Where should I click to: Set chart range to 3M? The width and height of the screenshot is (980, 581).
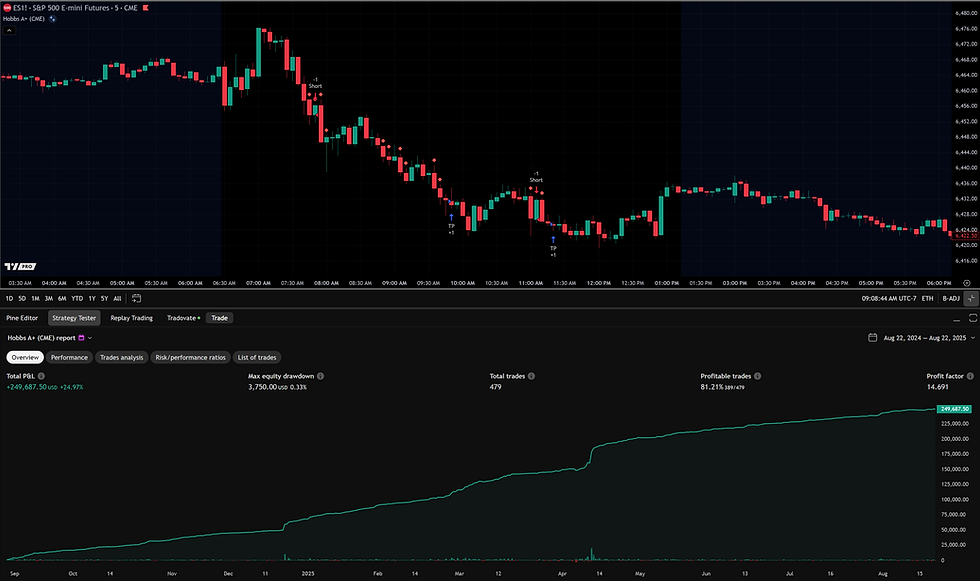pos(49,299)
